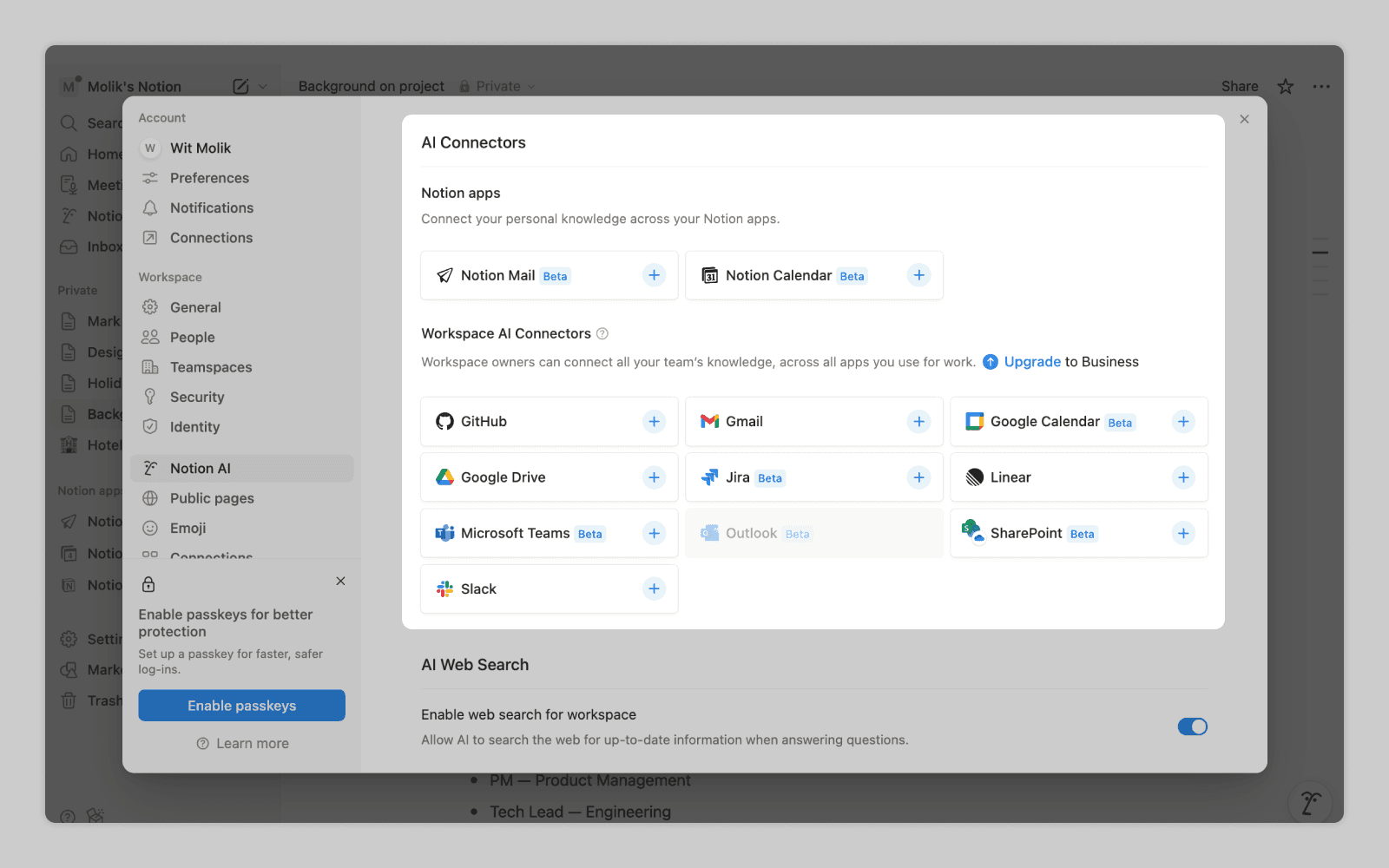The width and height of the screenshot is (1389, 868).
Task: Click the SharePoint logo icon
Action: click(973, 530)
